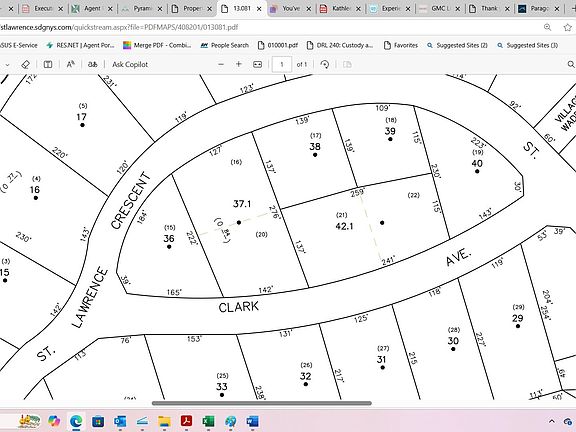Switch to the Proper browser tab

coord(191,8)
